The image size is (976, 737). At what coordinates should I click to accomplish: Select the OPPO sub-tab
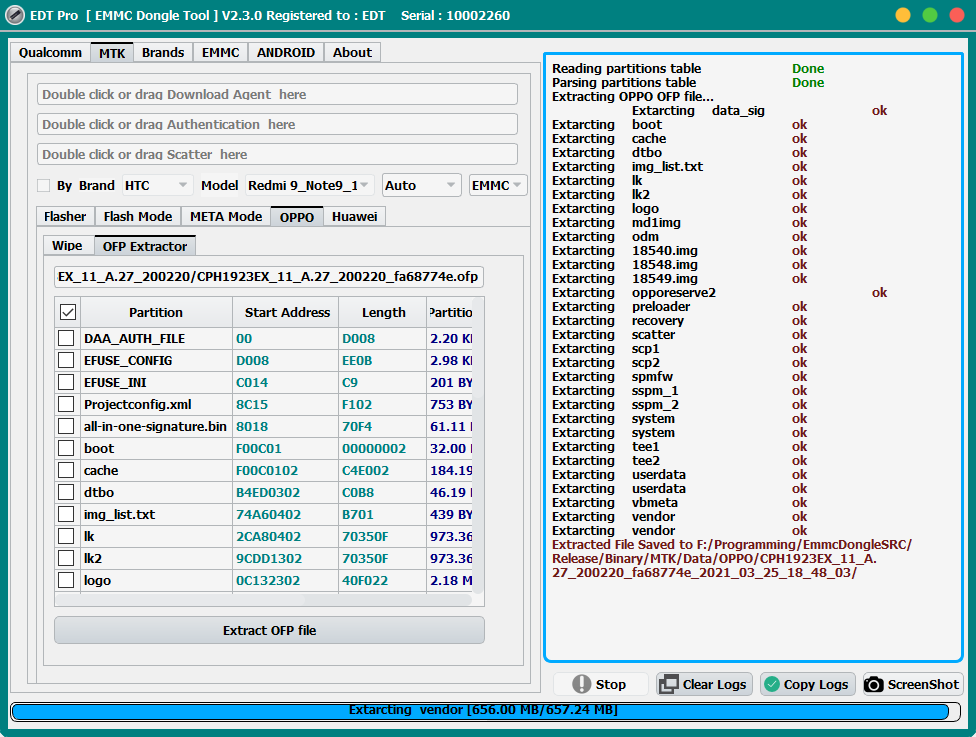297,217
